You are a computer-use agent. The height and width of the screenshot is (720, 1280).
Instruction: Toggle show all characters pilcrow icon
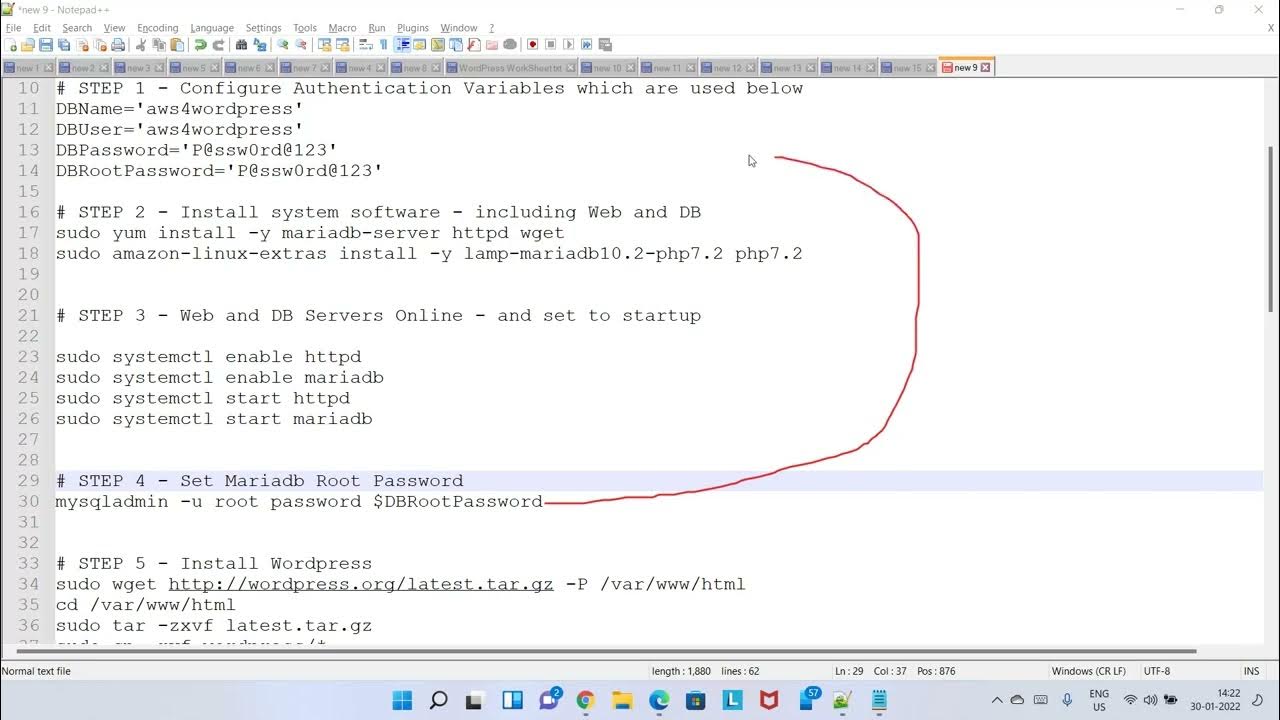click(x=384, y=45)
